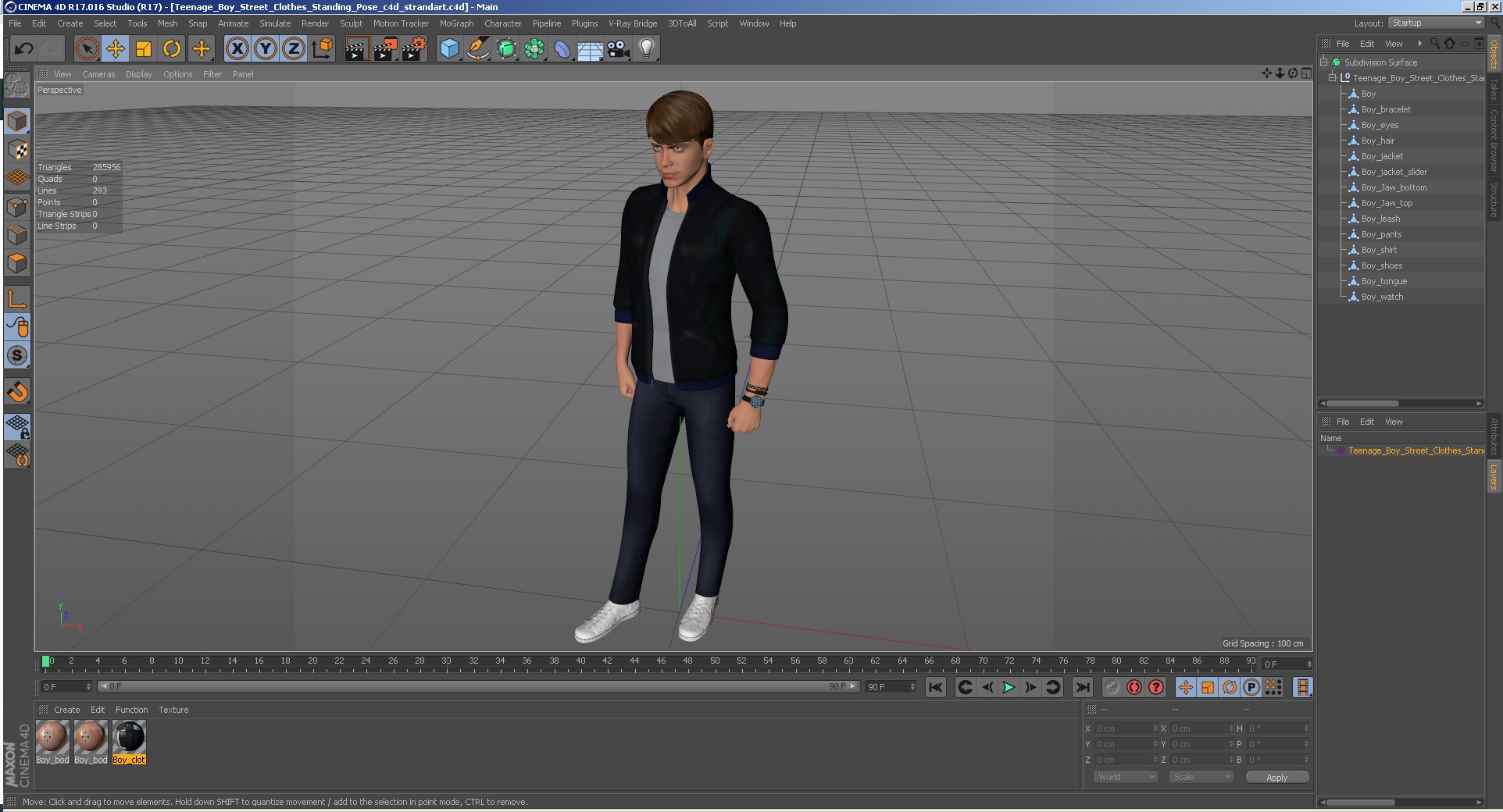Click Render View clapperboard icon
This screenshot has height=812, width=1503.
(356, 49)
